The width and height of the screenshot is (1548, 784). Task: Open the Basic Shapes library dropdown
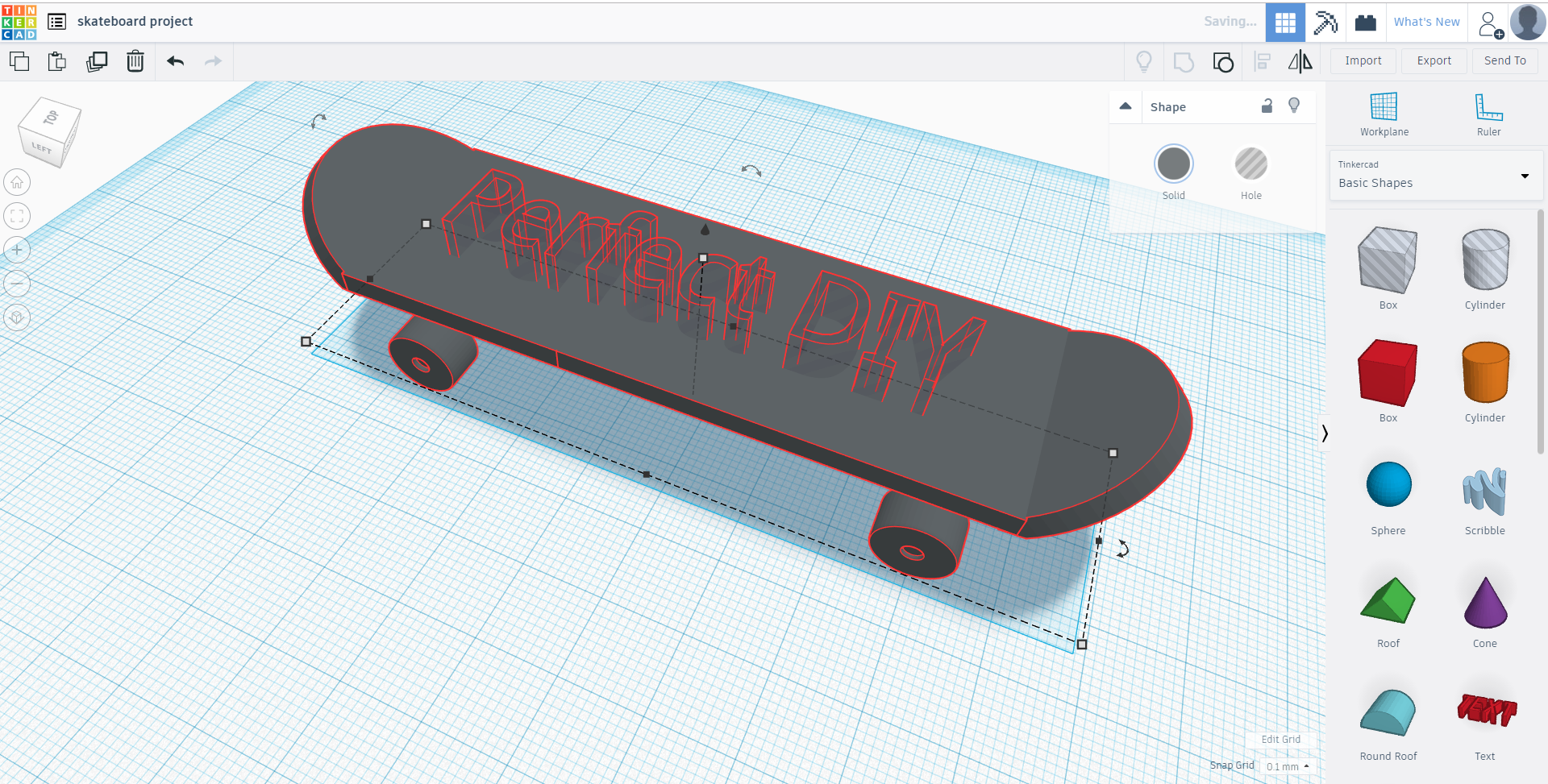point(1436,175)
